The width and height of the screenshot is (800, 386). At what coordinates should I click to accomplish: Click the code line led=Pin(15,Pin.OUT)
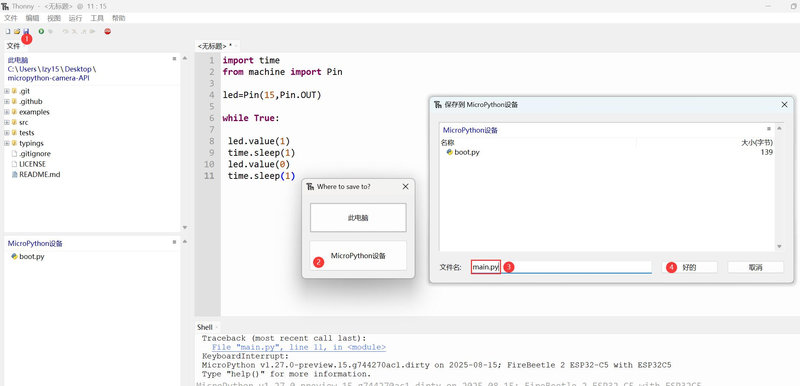coord(272,95)
